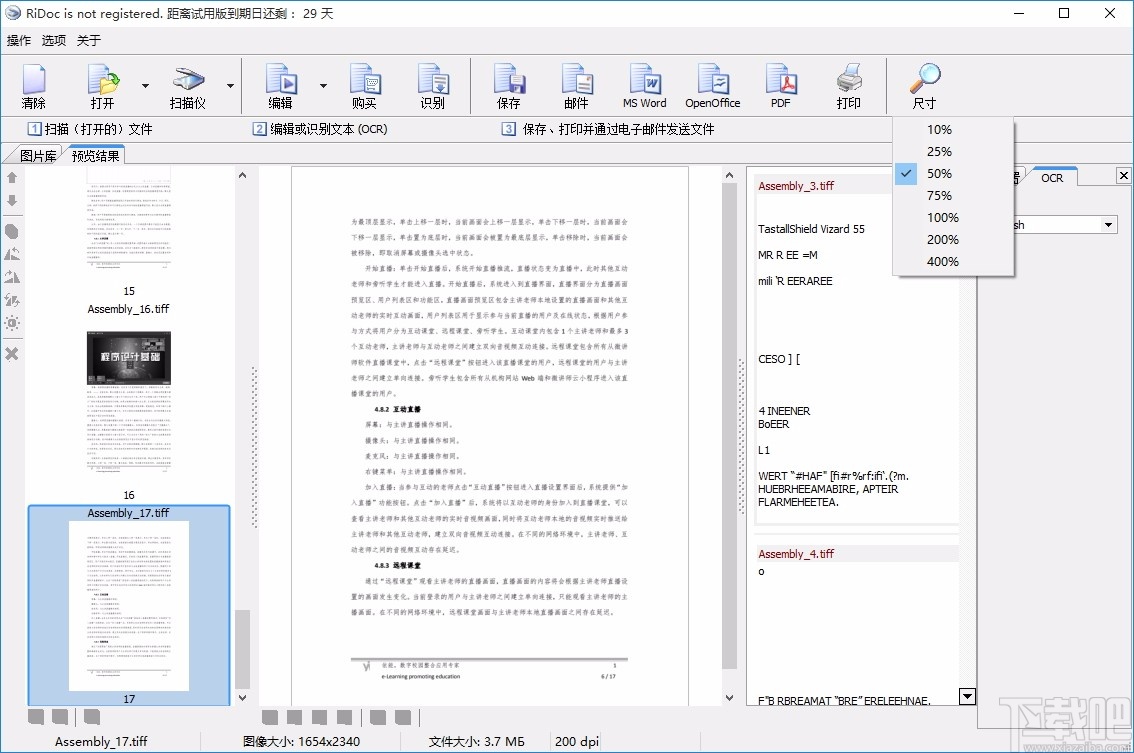Viewport: 1134px width, 753px height.
Task: Expand the 打开 (Open) dropdown arrow
Action: pyautogui.click(x=145, y=86)
